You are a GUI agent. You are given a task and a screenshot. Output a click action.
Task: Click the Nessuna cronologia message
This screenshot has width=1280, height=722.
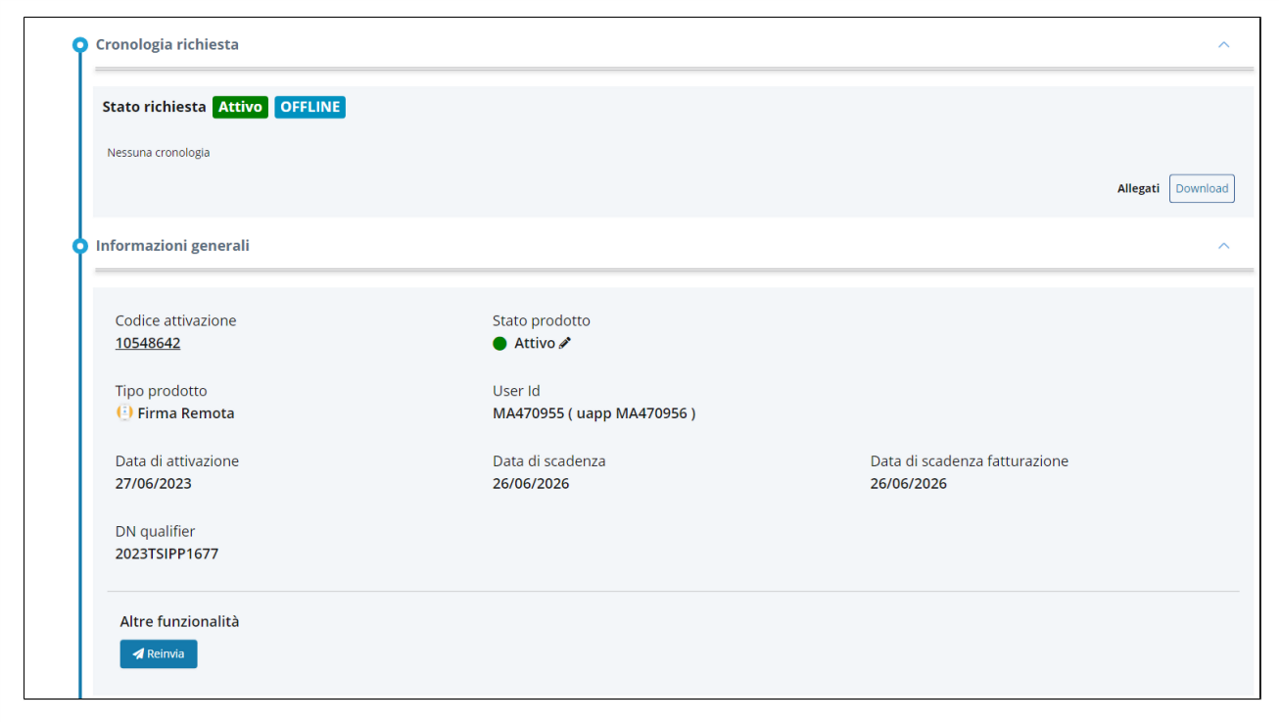point(158,153)
